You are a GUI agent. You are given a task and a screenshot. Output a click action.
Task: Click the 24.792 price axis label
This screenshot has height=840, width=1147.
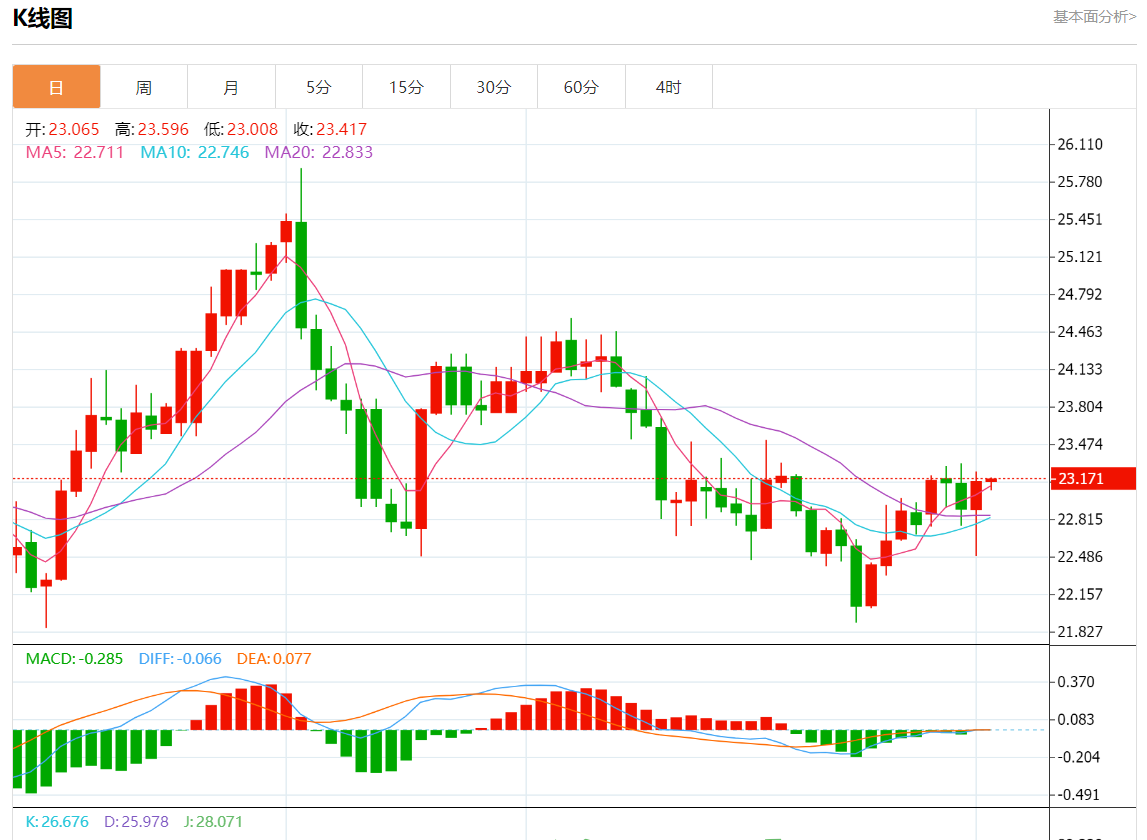tap(1080, 294)
